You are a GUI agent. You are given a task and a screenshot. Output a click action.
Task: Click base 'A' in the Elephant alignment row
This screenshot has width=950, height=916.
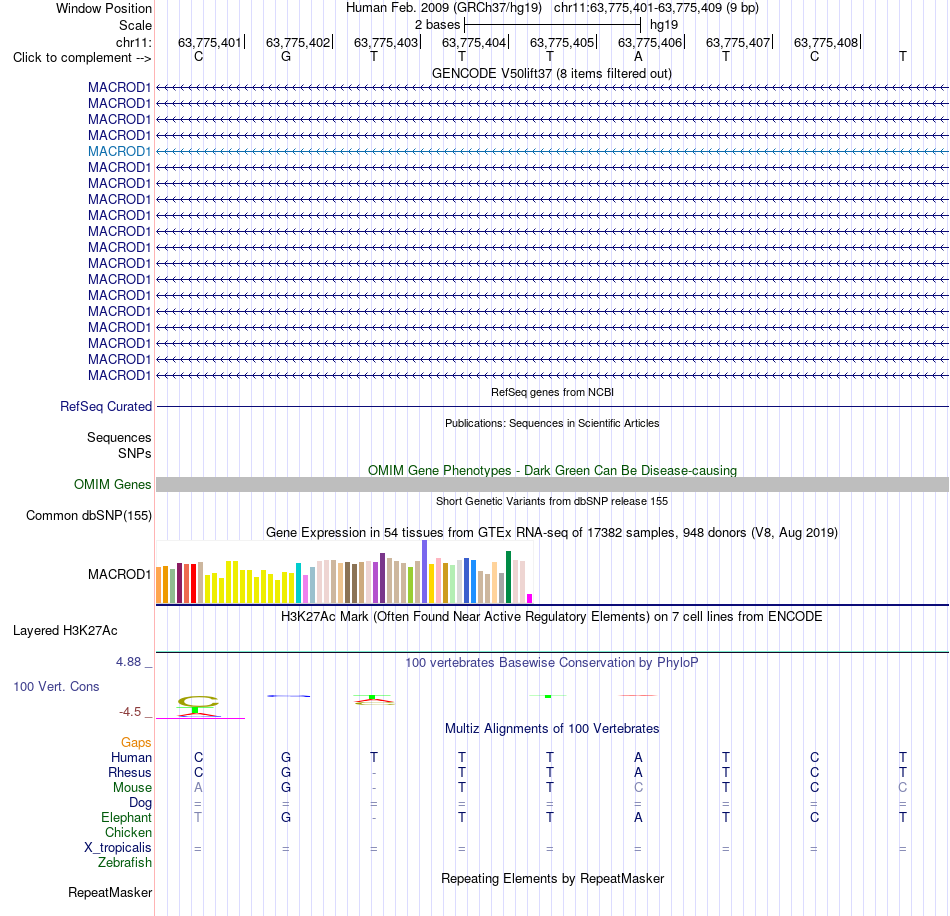638,818
